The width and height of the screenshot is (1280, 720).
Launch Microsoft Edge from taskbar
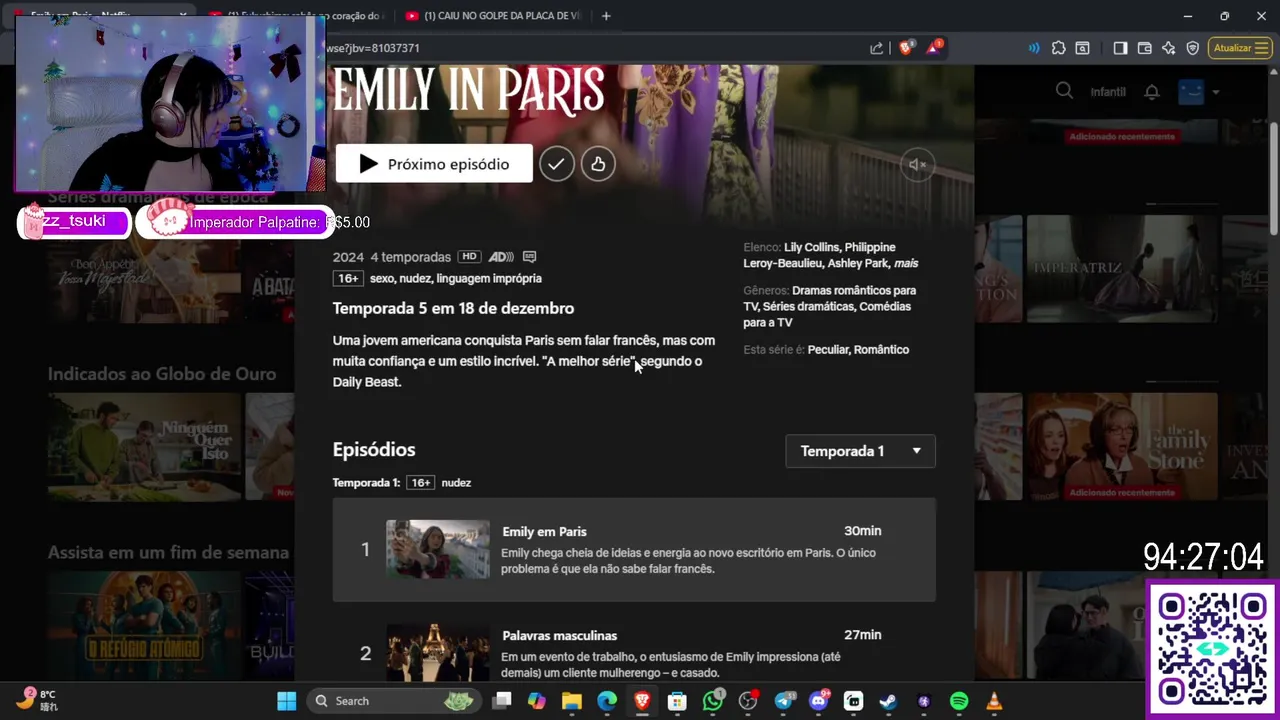607,701
